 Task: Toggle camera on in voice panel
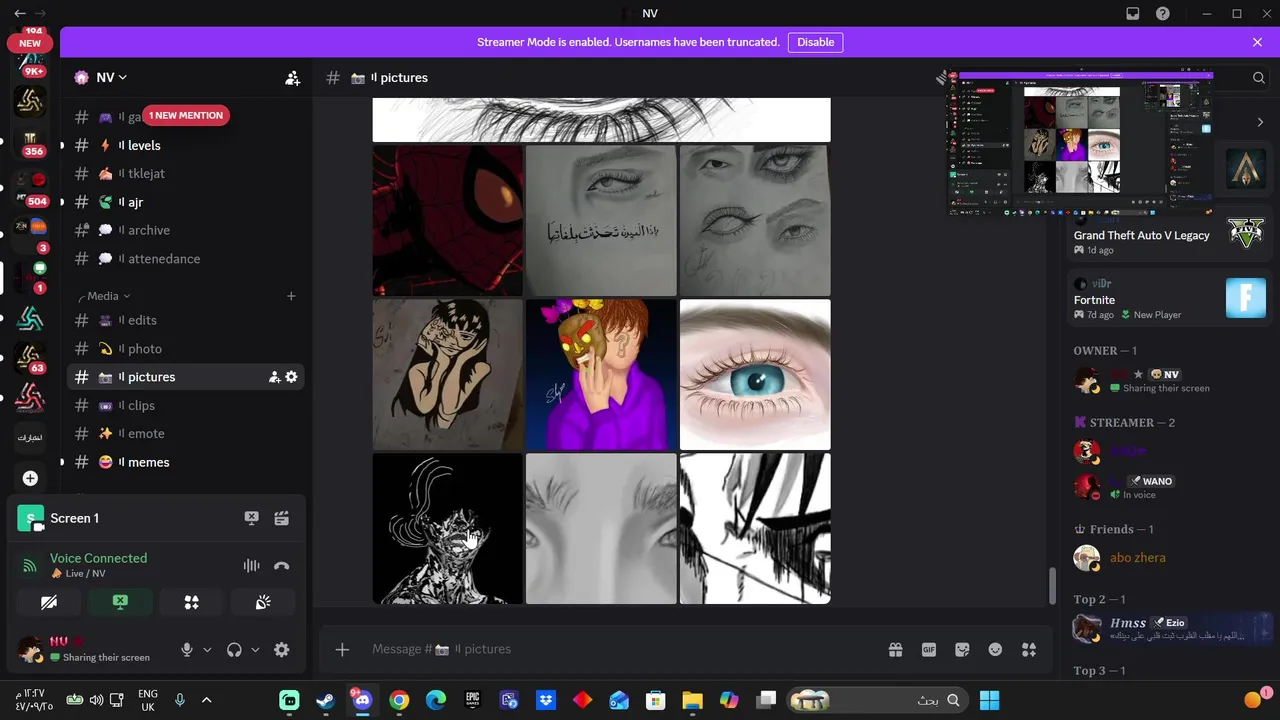tap(49, 602)
